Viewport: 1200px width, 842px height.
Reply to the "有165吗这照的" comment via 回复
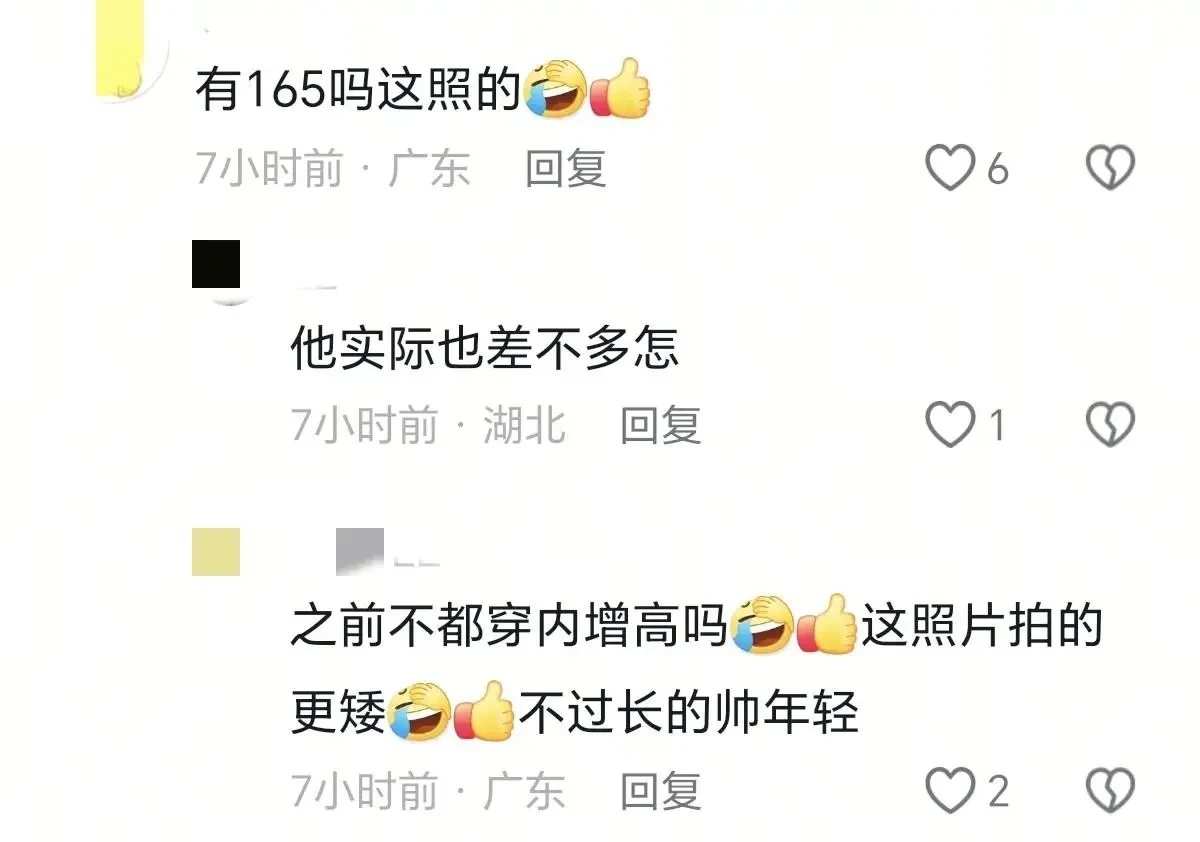click(566, 169)
